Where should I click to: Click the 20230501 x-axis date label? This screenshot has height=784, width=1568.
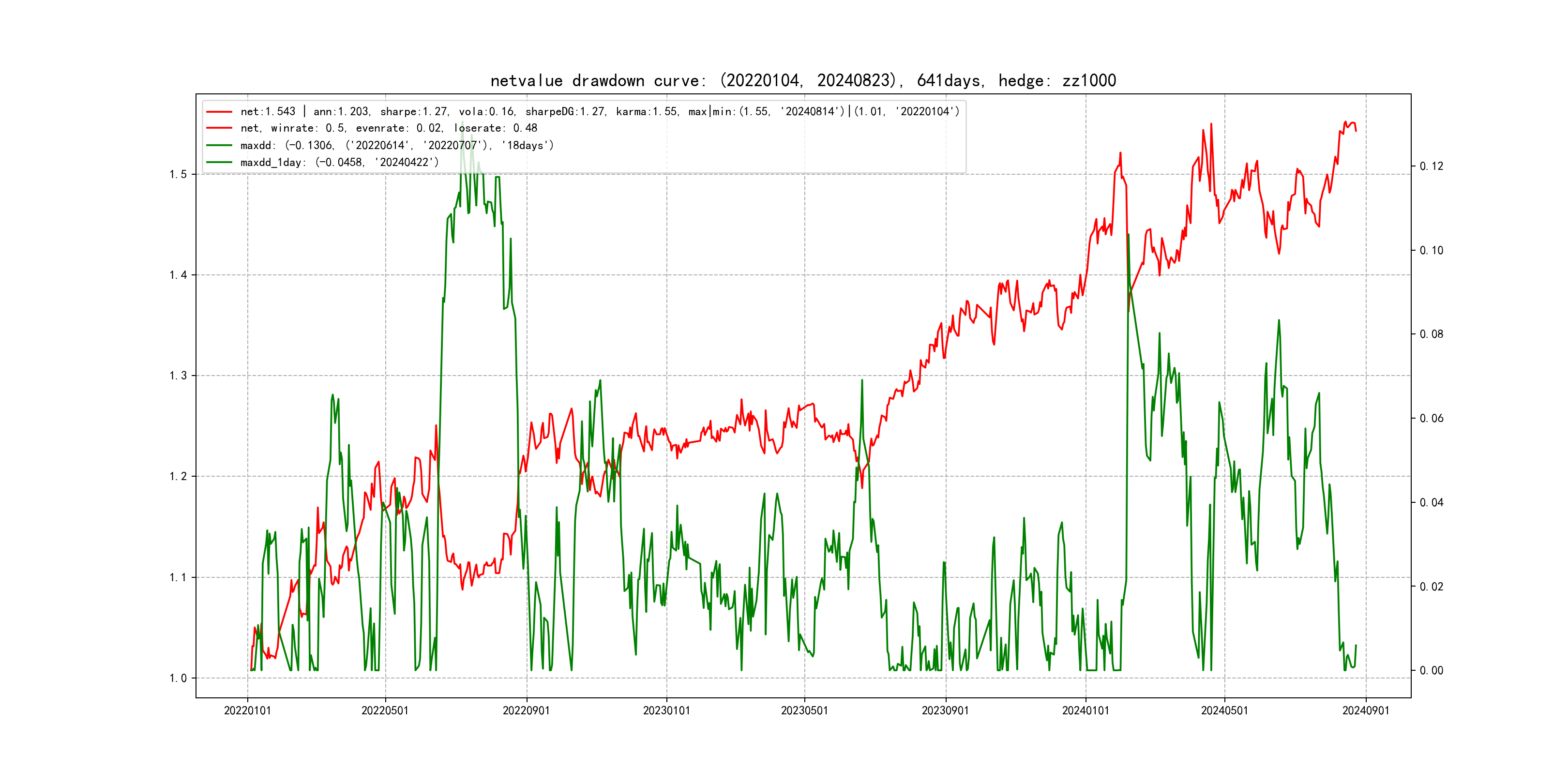[804, 711]
